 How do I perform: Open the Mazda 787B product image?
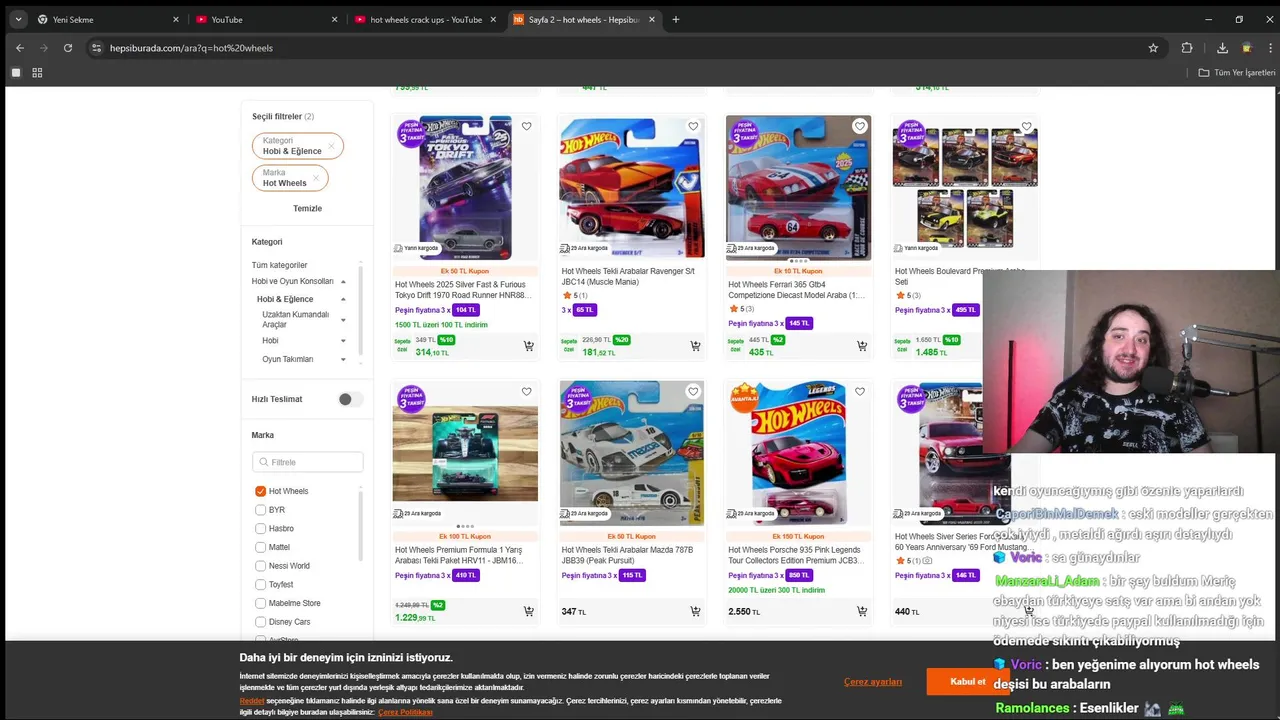tap(631, 453)
